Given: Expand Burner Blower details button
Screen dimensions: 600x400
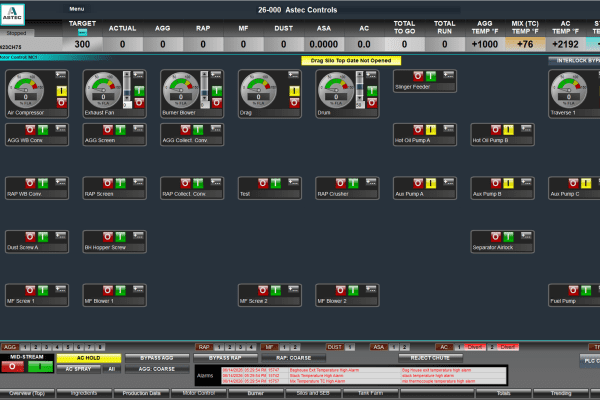Looking at the screenshot, I should (x=216, y=75).
